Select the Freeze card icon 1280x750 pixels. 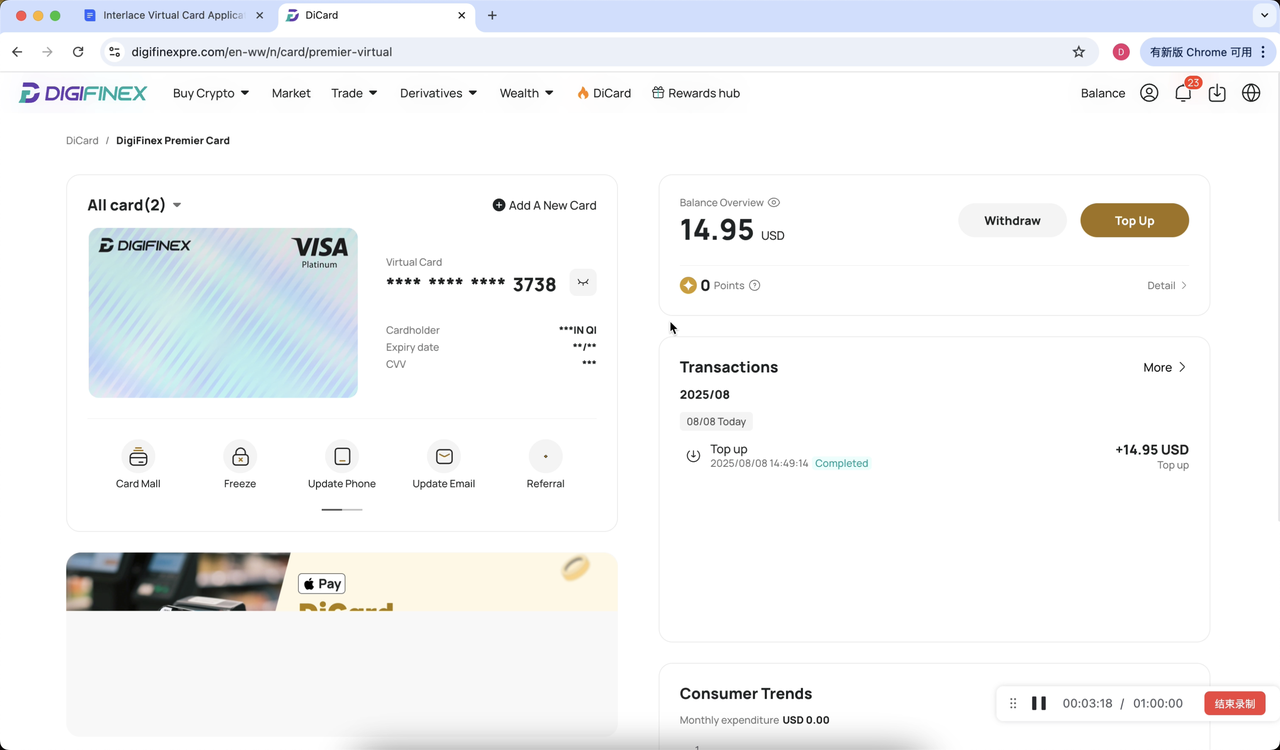(x=240, y=456)
